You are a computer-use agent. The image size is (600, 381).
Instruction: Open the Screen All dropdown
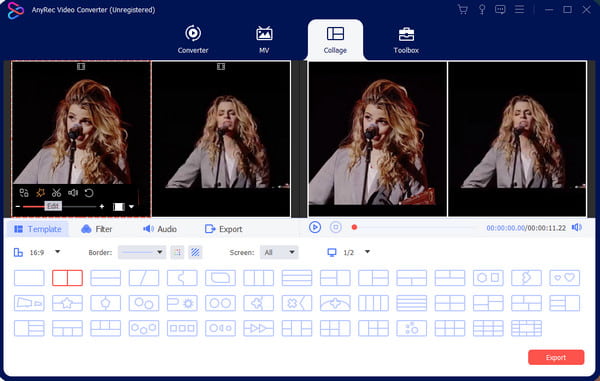279,252
